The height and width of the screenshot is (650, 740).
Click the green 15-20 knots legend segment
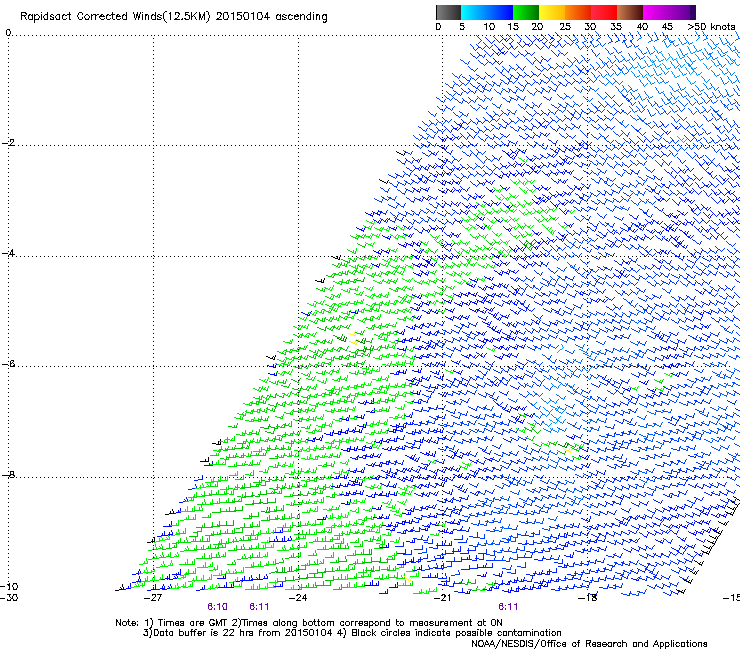[526, 12]
